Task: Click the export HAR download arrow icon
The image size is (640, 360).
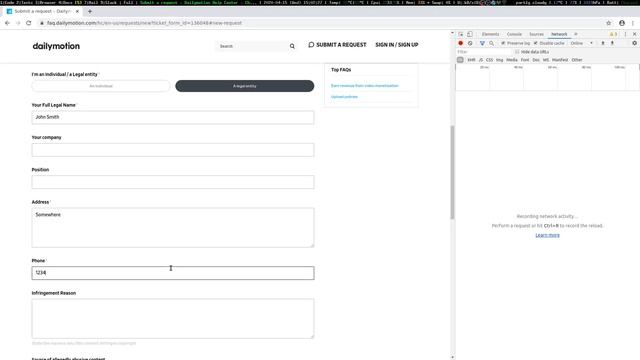Action: pos(612,43)
